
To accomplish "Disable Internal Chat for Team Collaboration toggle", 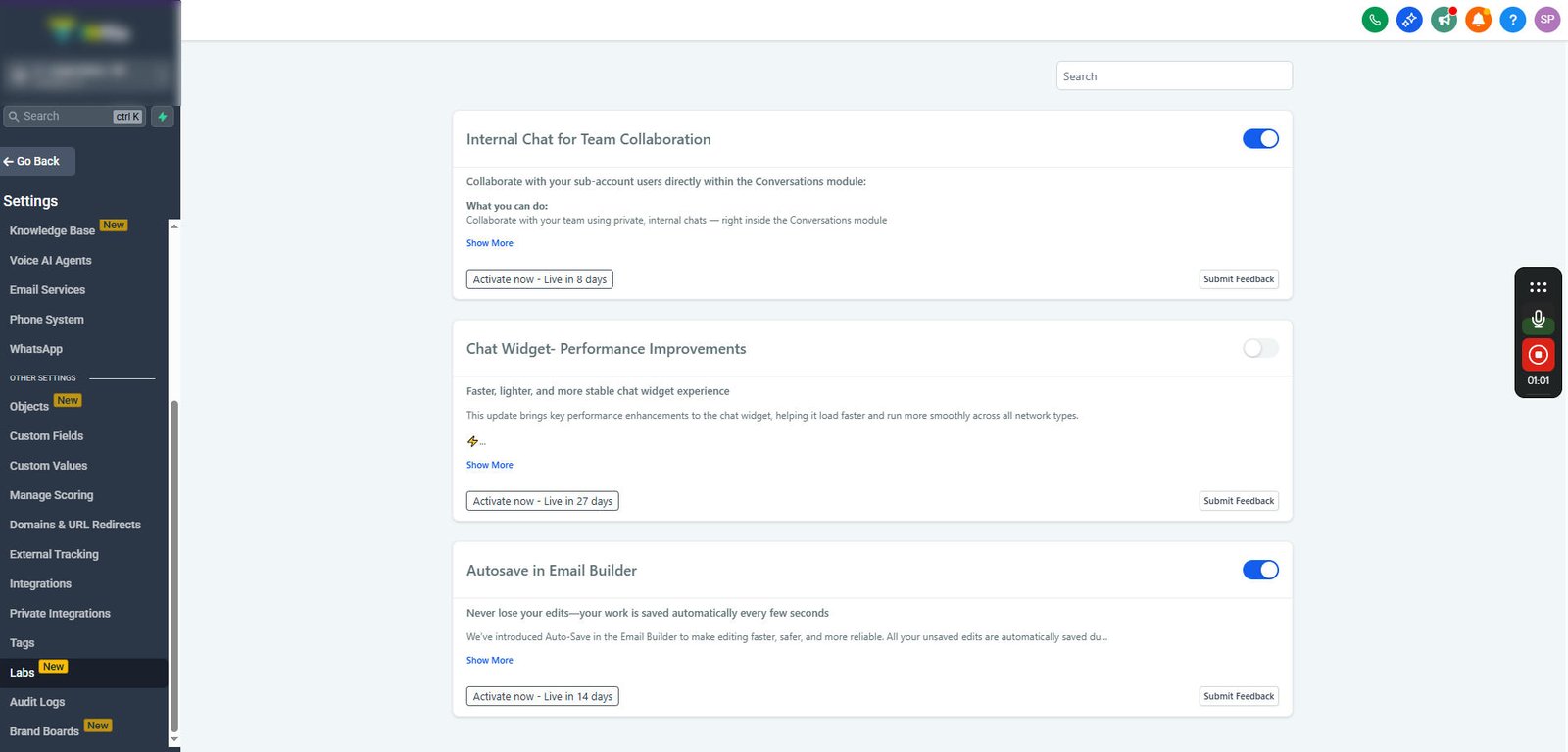I will (x=1260, y=139).
